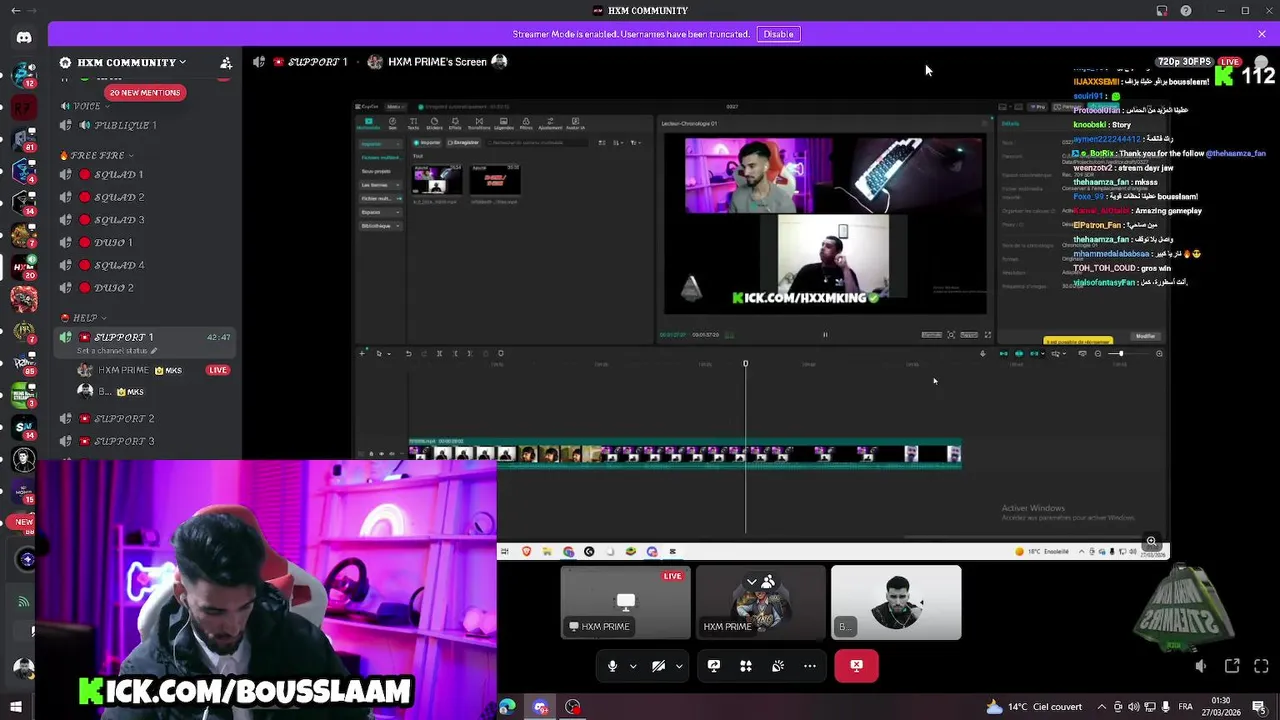Select HXM PRIME avatar participant tile
This screenshot has height=720, width=1280.
(761, 602)
